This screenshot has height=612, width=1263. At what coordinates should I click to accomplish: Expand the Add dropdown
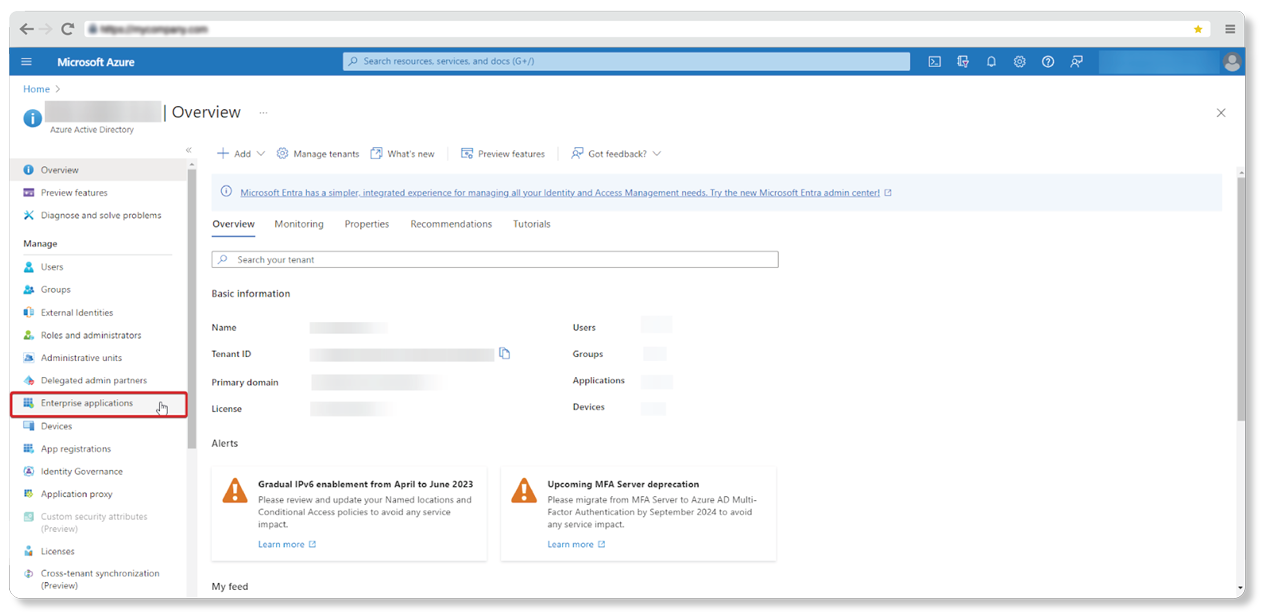241,154
